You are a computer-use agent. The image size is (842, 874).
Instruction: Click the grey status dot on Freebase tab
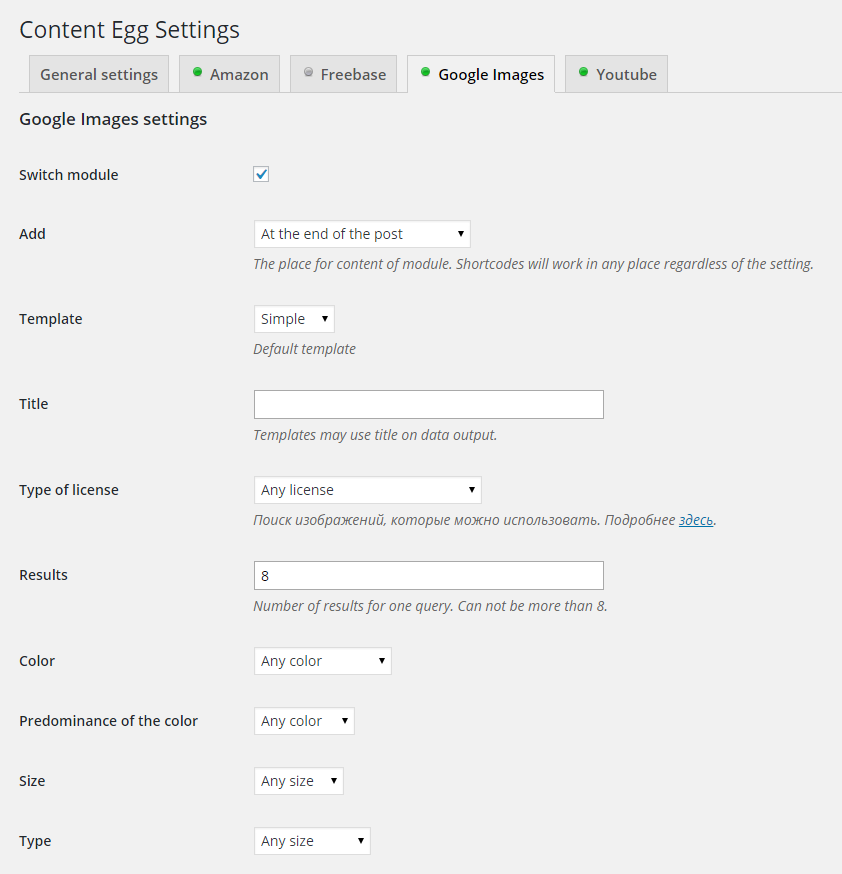point(308,72)
